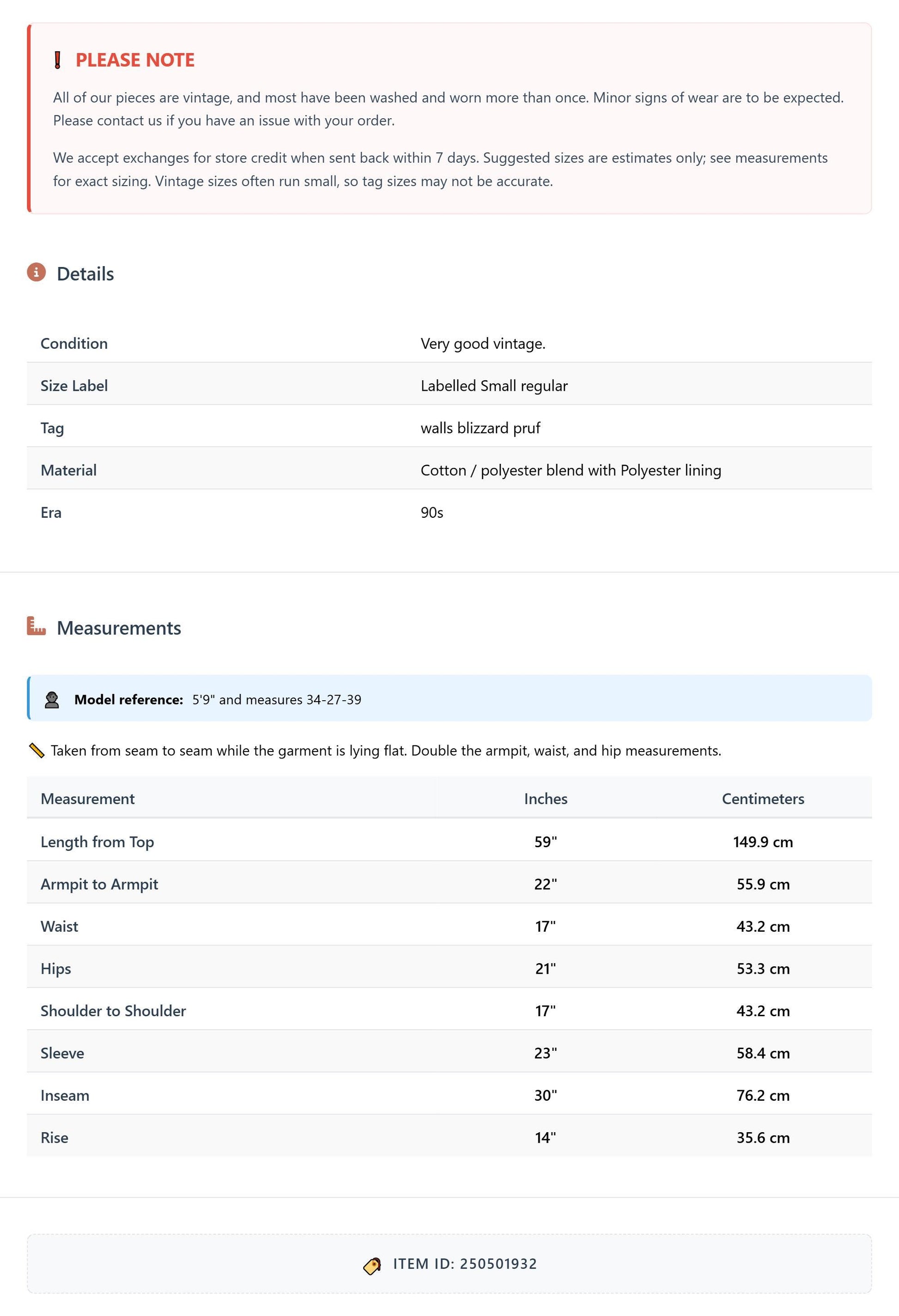Click the Centimeters column header
Image resolution: width=899 pixels, height=1316 pixels.
pyautogui.click(x=763, y=799)
